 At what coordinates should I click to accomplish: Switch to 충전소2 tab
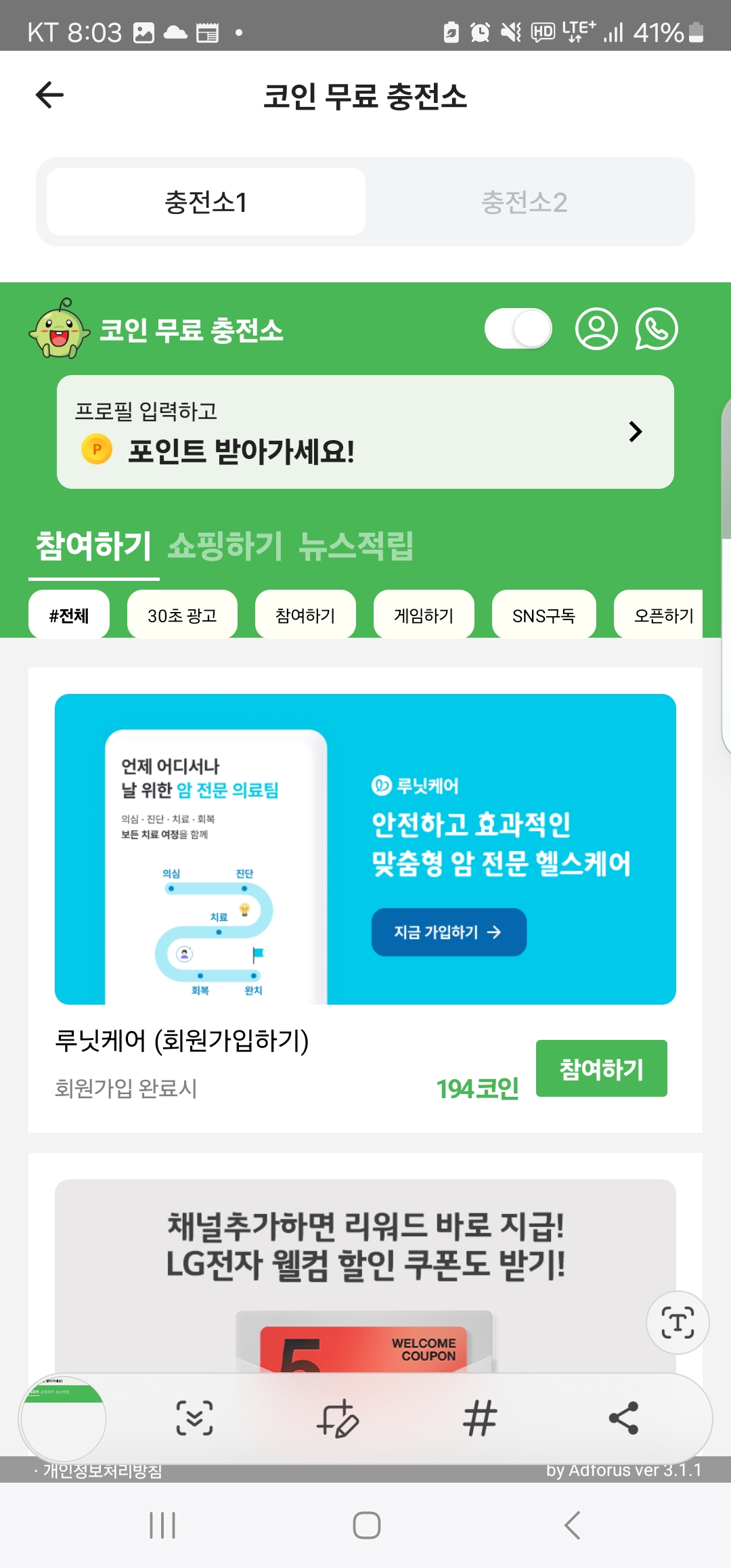point(525,202)
